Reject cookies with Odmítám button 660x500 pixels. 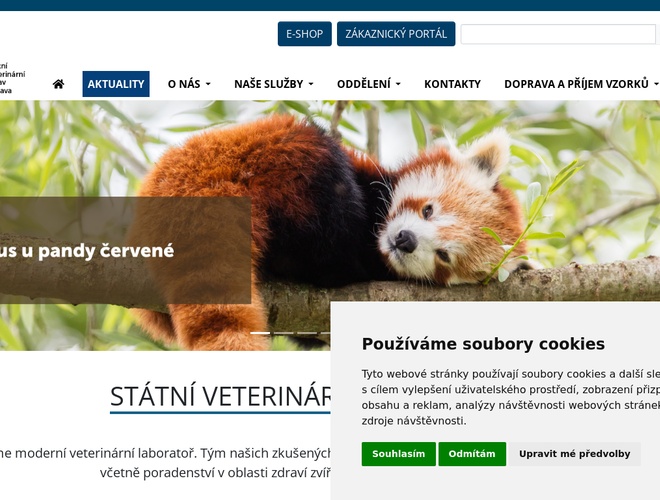(472, 454)
